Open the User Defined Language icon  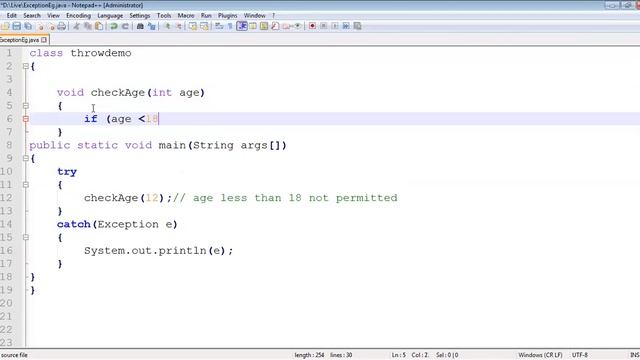(x=253, y=26)
